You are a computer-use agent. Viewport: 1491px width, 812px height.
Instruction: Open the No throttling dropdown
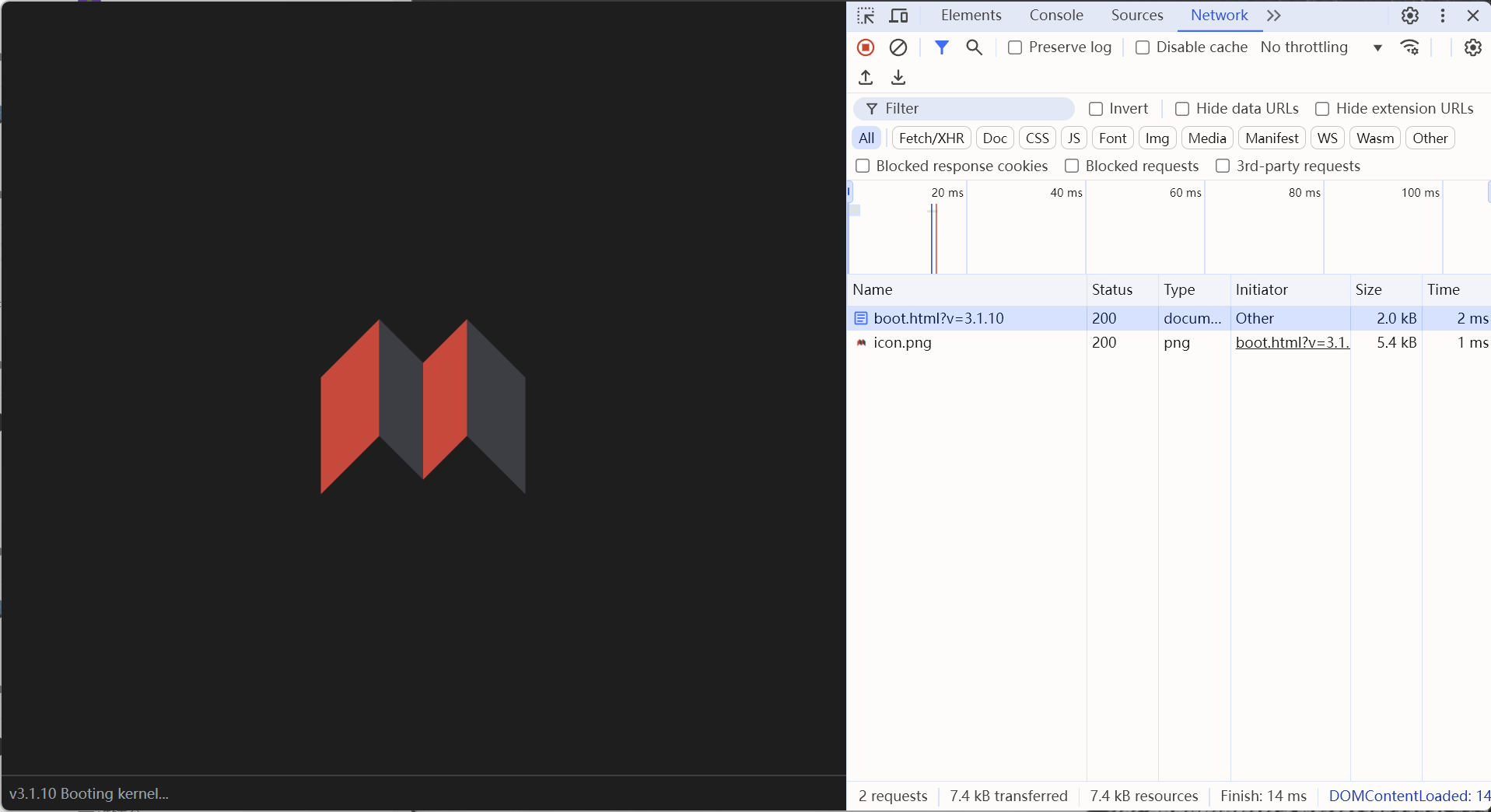coord(1321,47)
